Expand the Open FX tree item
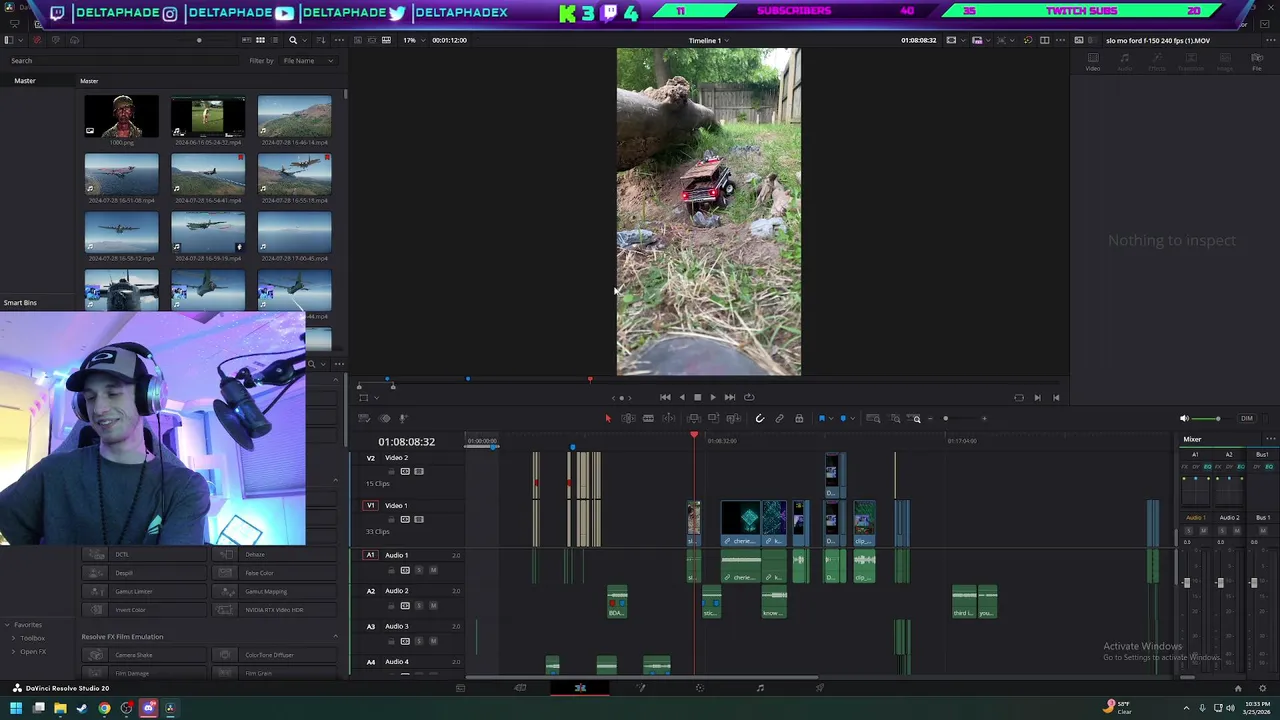This screenshot has height=720, width=1280. (x=14, y=652)
